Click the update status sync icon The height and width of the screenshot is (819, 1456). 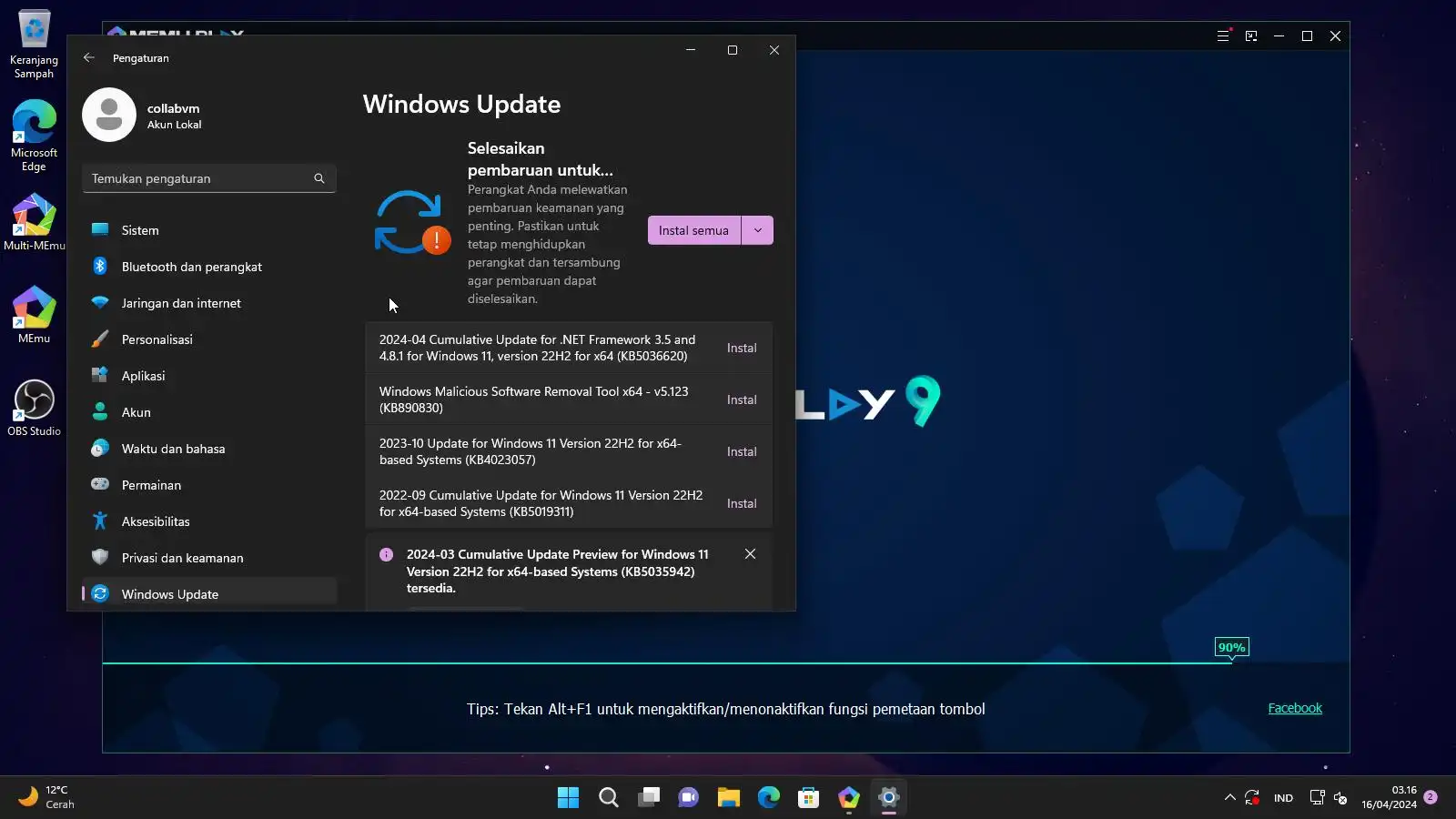click(x=411, y=222)
